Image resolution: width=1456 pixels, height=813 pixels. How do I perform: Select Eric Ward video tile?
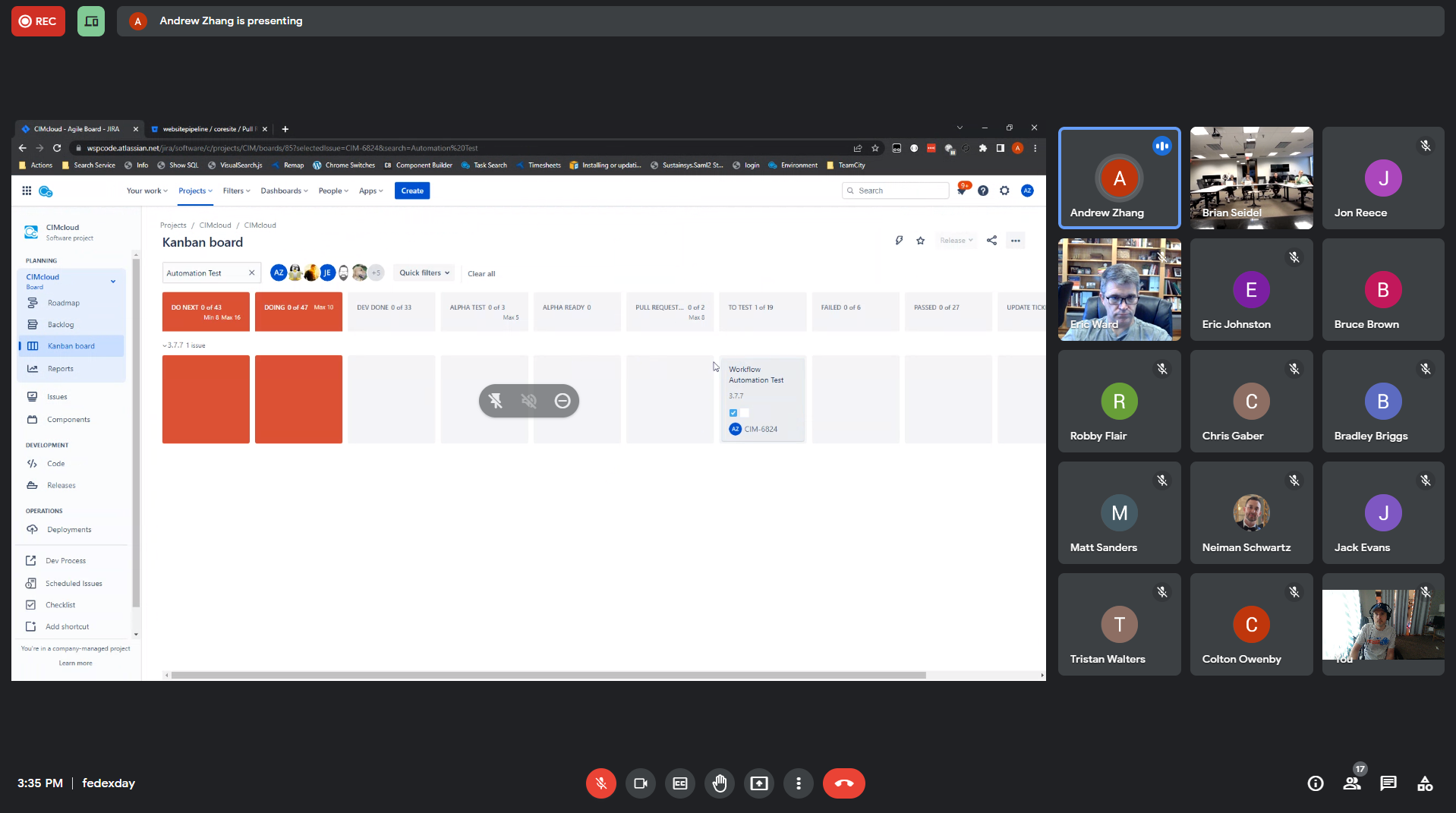(x=1119, y=290)
